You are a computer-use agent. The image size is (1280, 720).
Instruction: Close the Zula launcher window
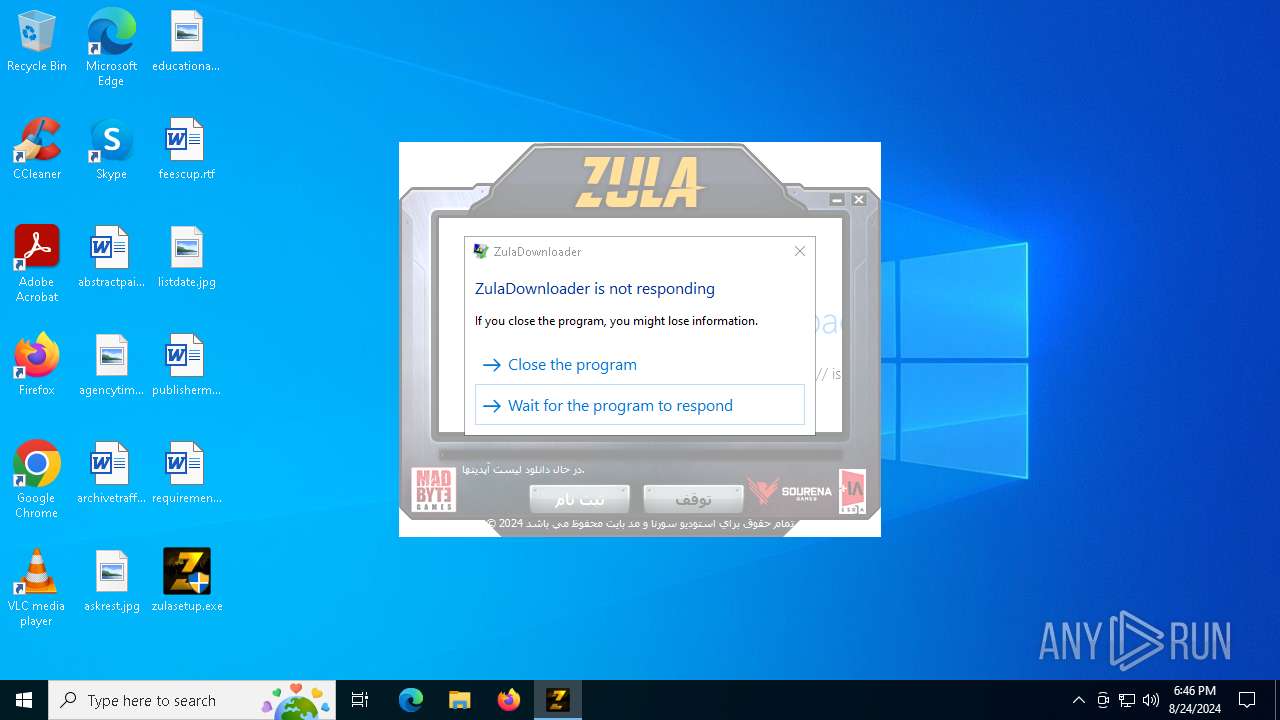[x=858, y=200]
